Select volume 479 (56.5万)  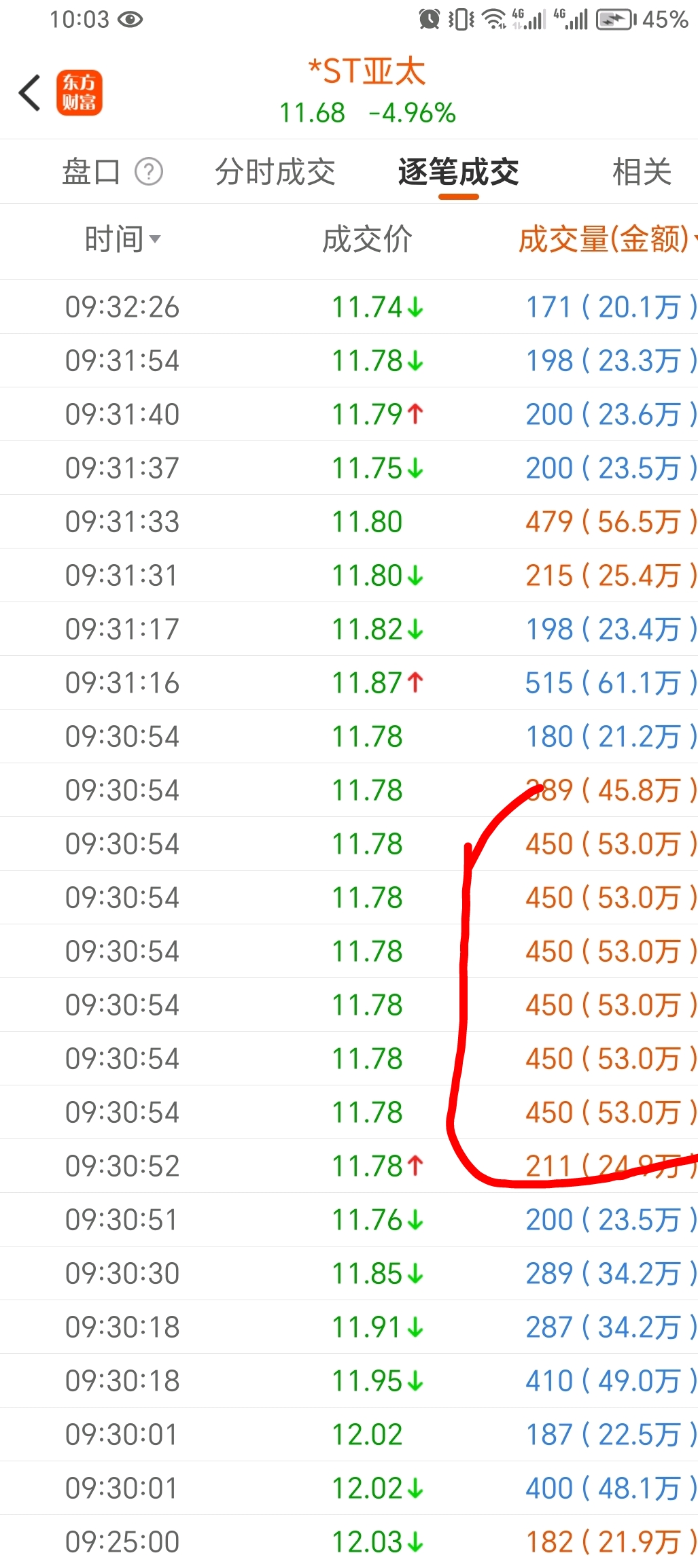[610, 522]
